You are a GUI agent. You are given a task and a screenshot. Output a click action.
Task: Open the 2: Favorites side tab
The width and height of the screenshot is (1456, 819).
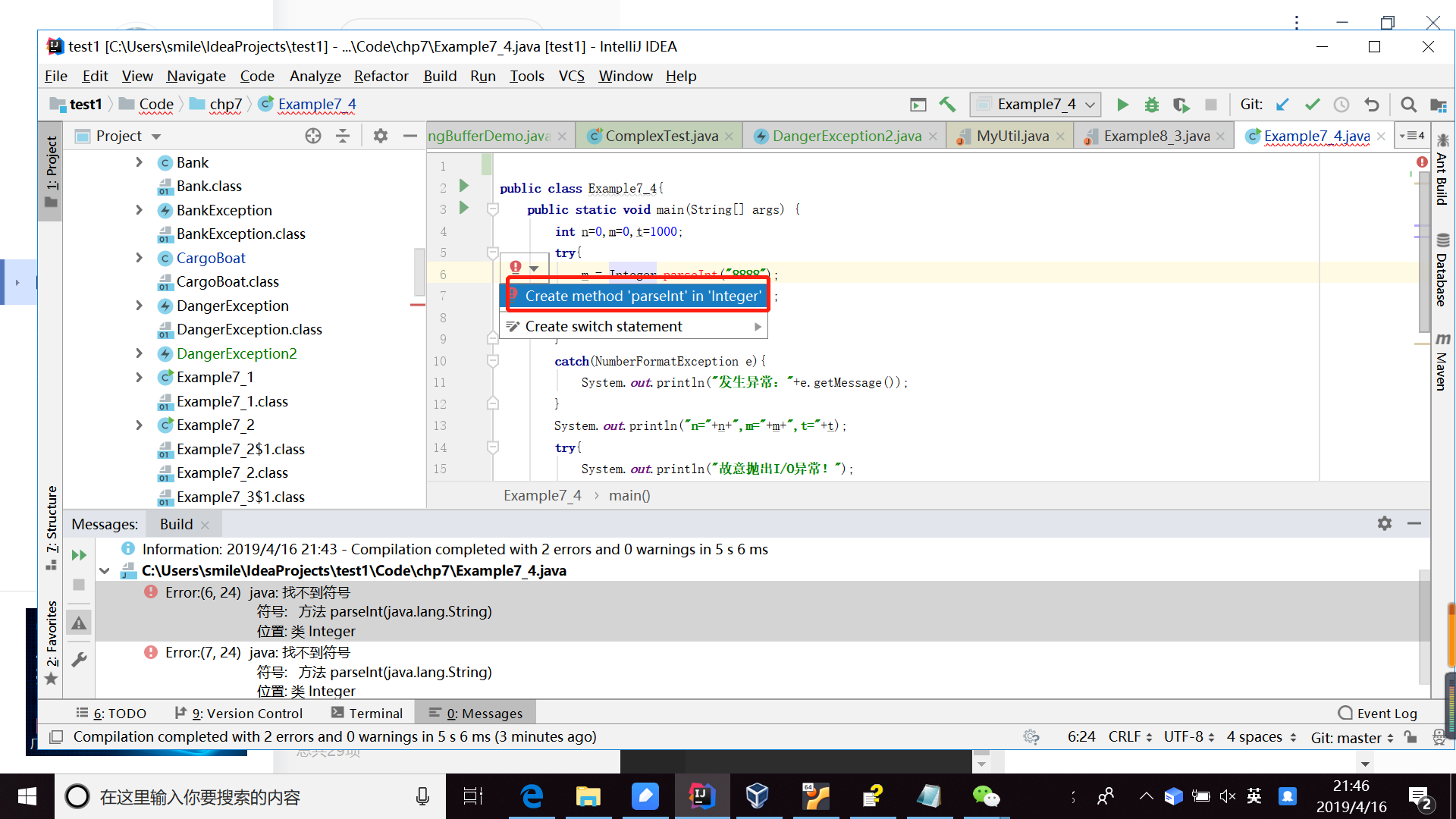coord(51,642)
